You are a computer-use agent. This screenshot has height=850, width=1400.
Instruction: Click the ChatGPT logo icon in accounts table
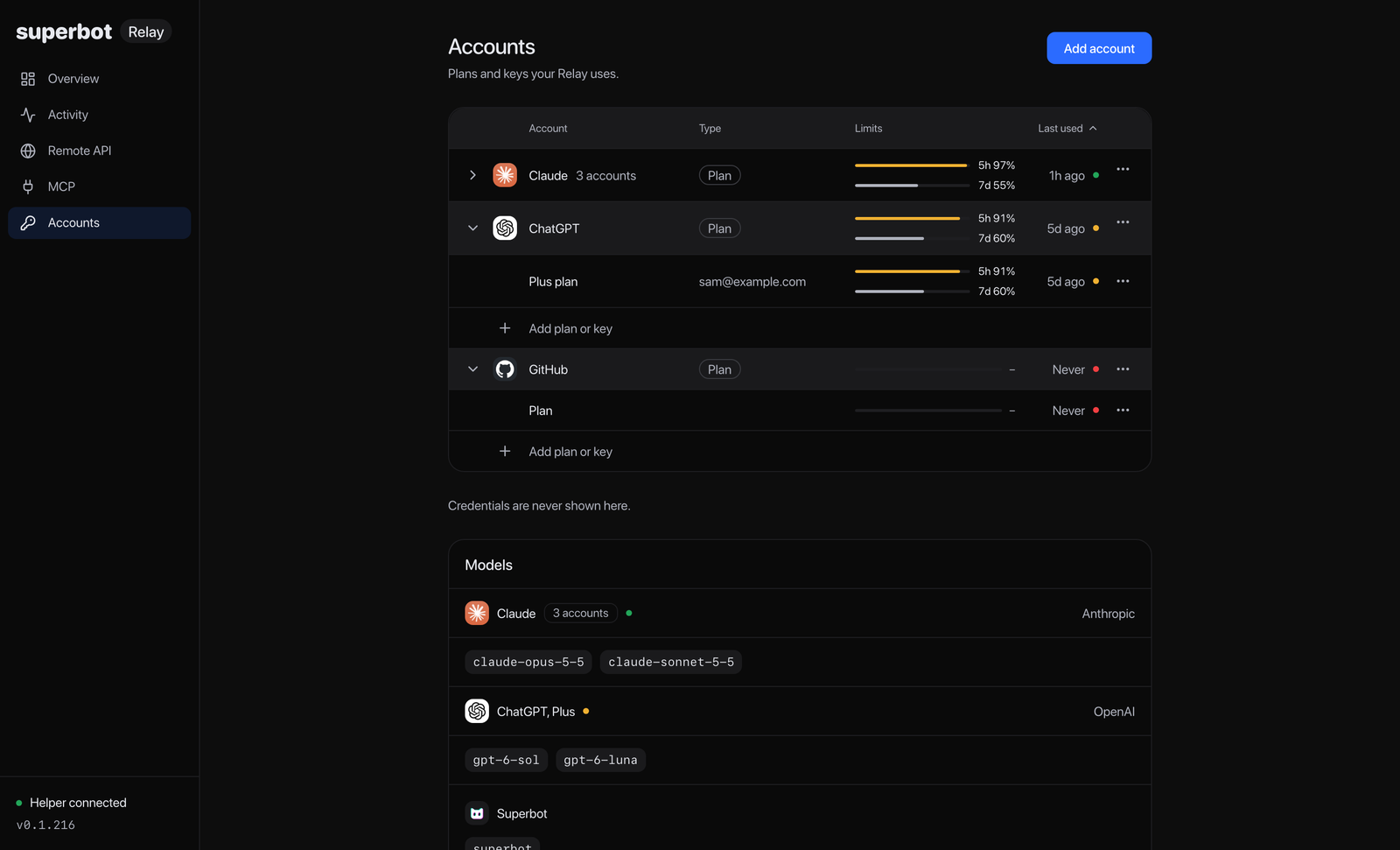pyautogui.click(x=505, y=228)
